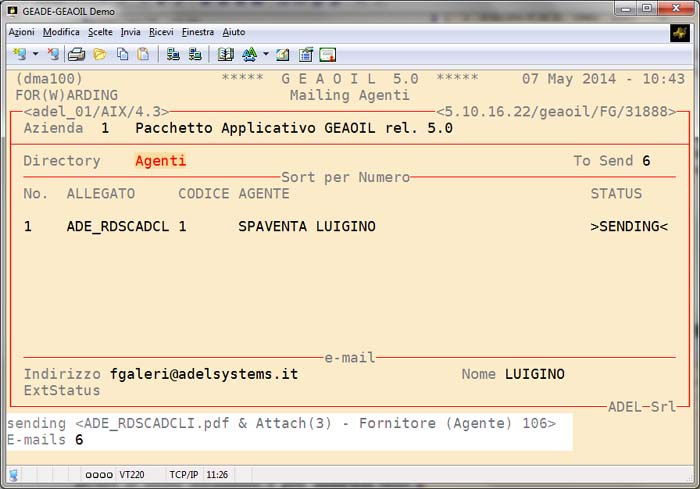Open the Modifica menu
Image resolution: width=700 pixels, height=489 pixels.
(x=61, y=32)
